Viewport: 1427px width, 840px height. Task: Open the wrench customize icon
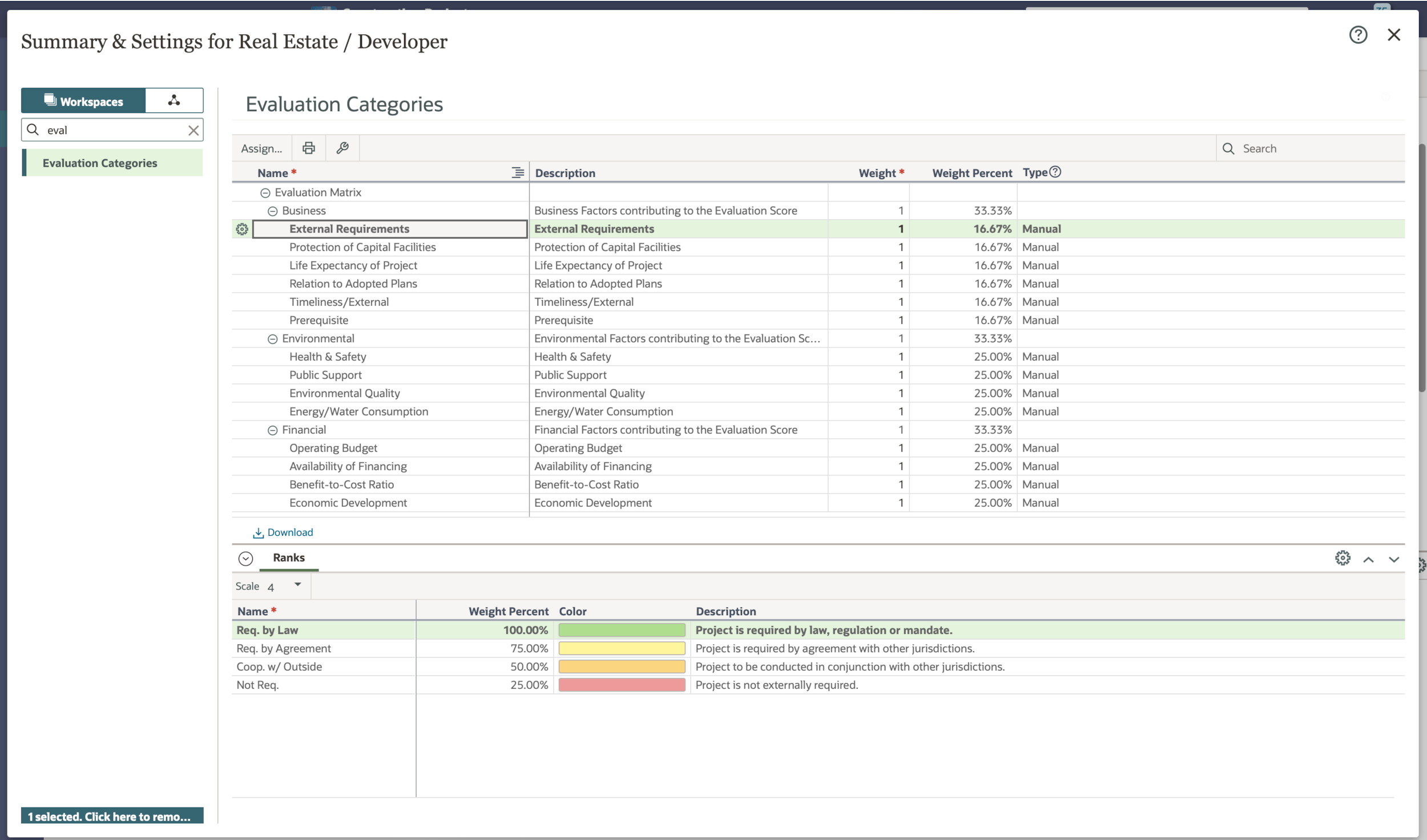click(x=342, y=148)
